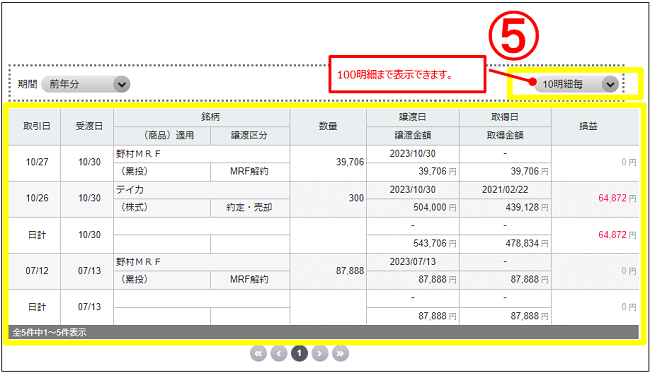
Task: Click the 2021/02/22 acquisition date
Action: pos(505,190)
